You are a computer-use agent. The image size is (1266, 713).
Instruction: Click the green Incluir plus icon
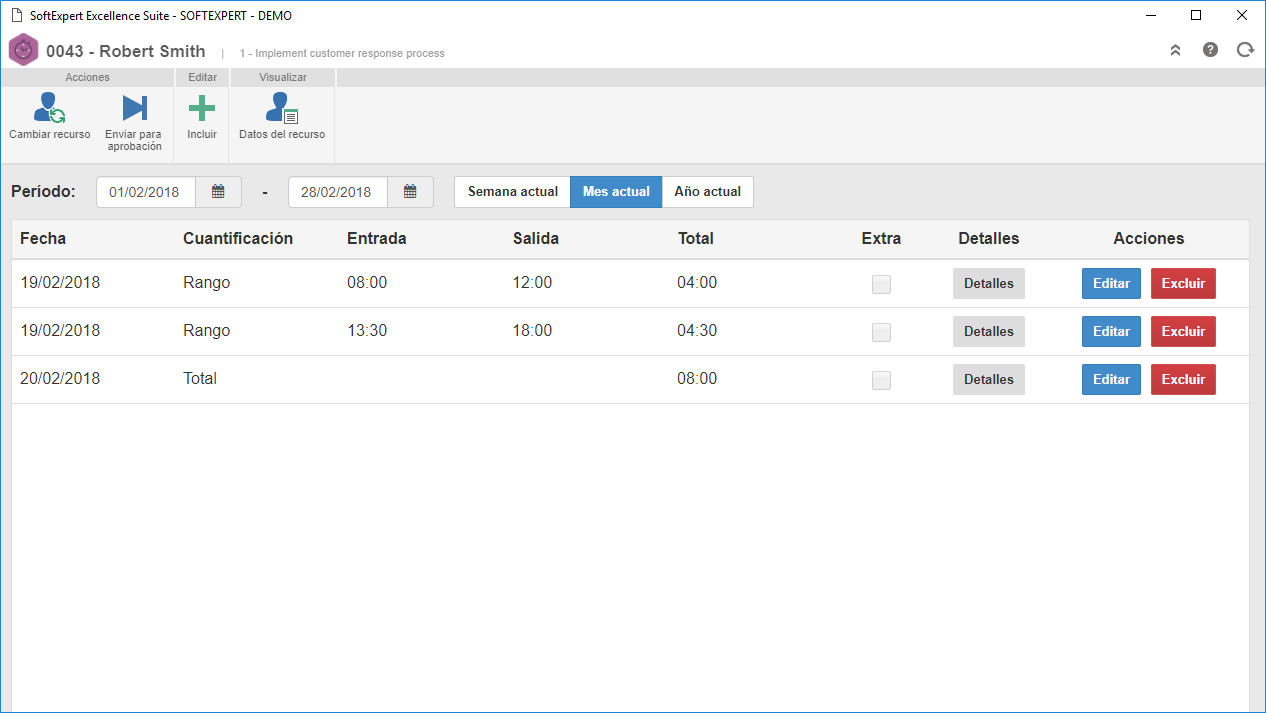(x=202, y=108)
